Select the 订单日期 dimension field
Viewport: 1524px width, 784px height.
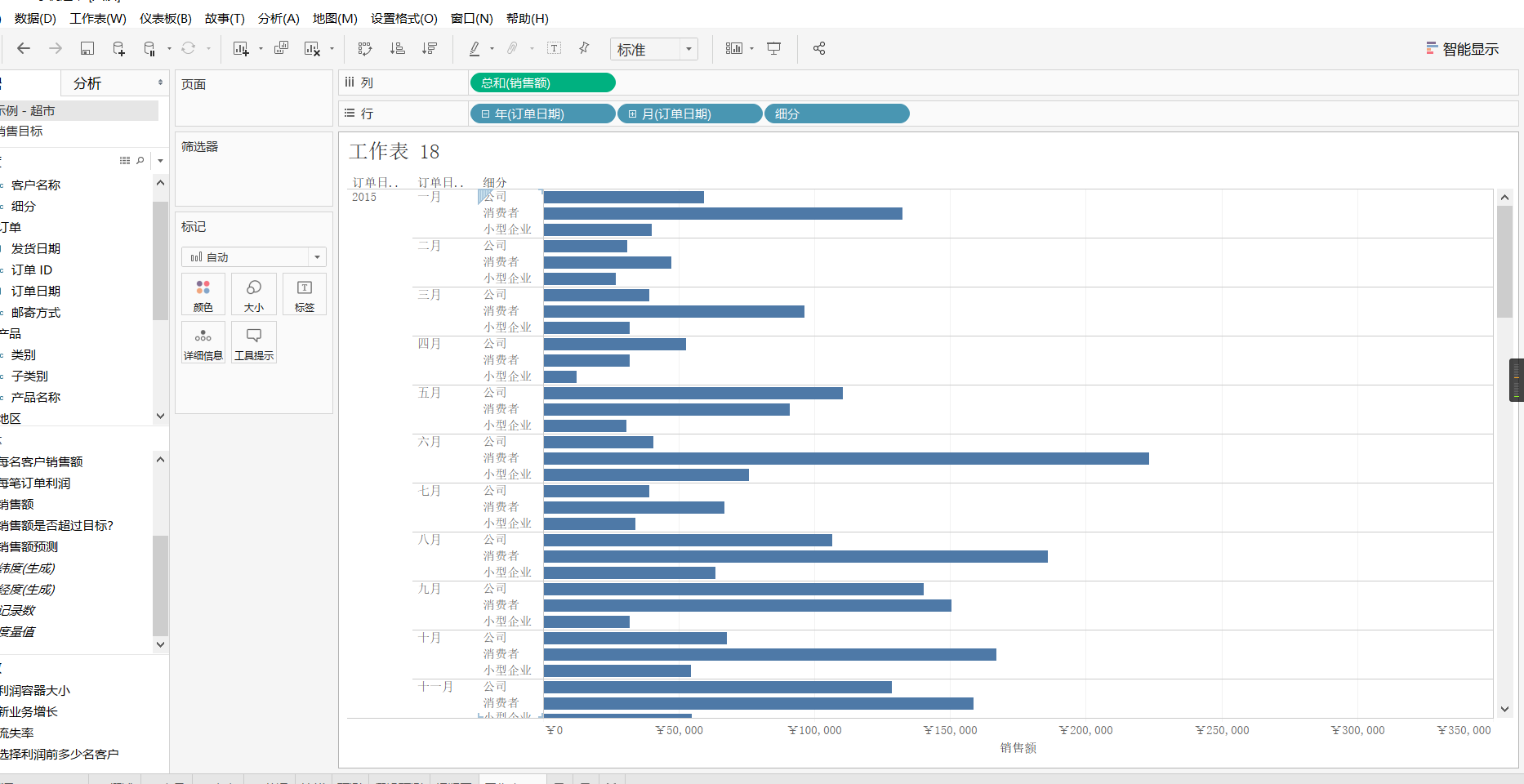(36, 292)
